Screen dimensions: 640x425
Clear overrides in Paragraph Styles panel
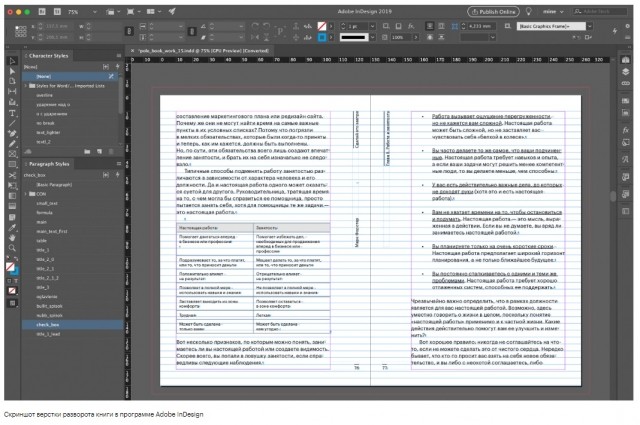[106, 175]
